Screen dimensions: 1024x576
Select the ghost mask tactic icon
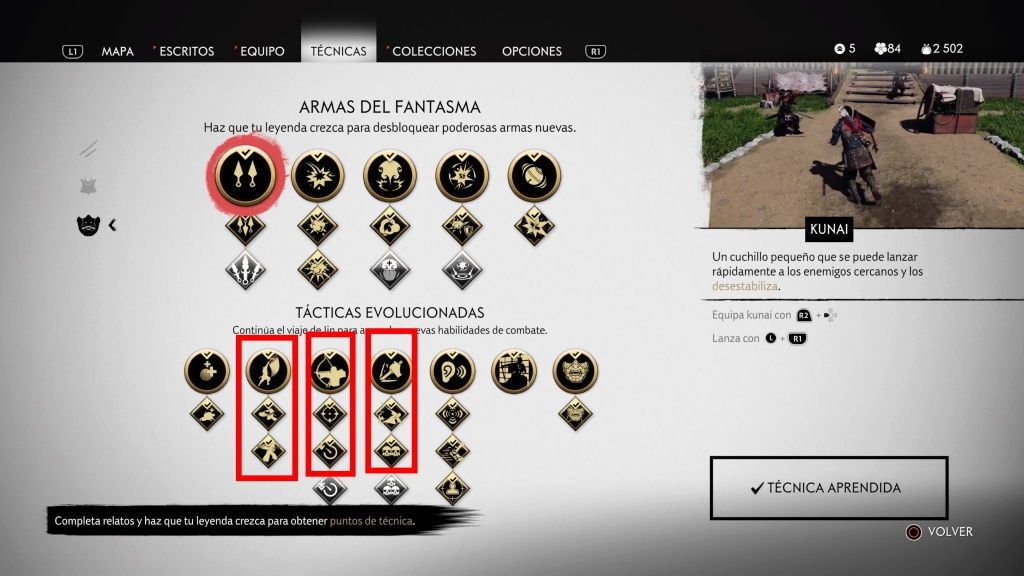pos(575,371)
